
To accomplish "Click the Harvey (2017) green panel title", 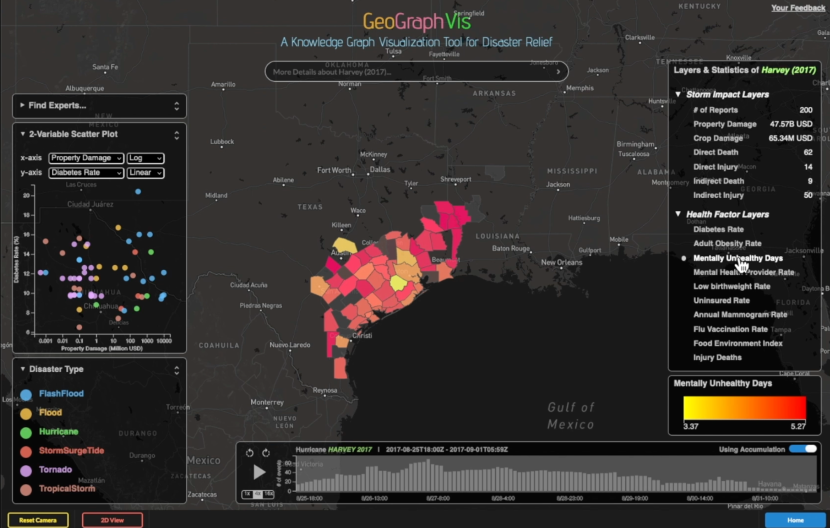I will click(789, 70).
